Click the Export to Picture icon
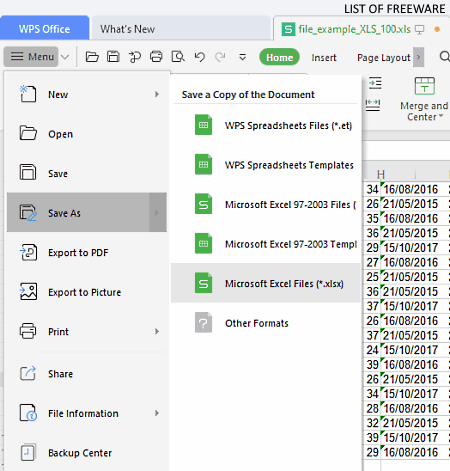Image resolution: width=450 pixels, height=471 pixels. [x=28, y=291]
